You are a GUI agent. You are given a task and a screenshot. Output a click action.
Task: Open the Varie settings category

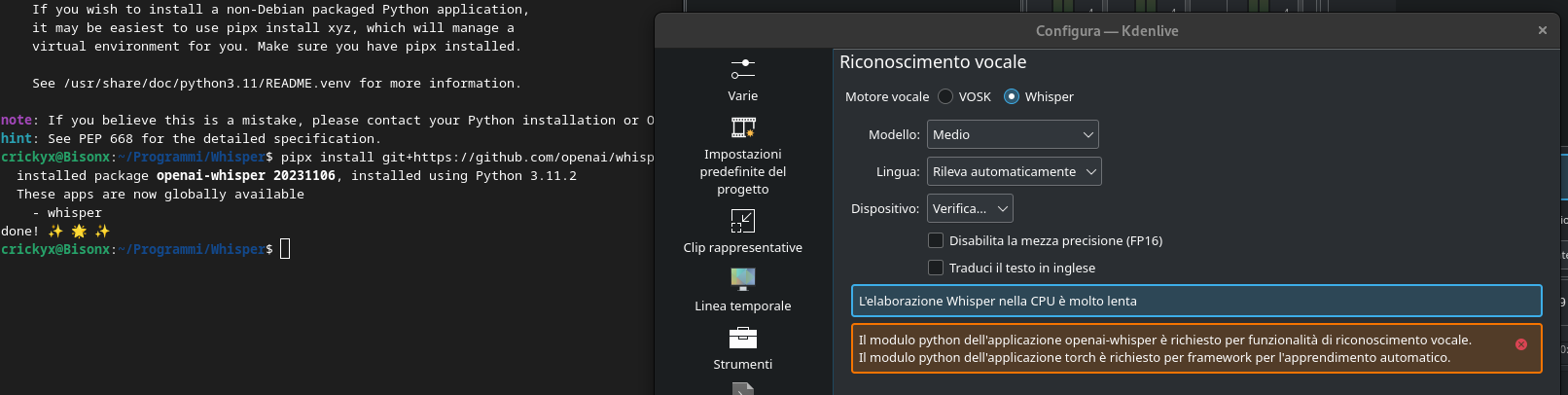[x=742, y=80]
